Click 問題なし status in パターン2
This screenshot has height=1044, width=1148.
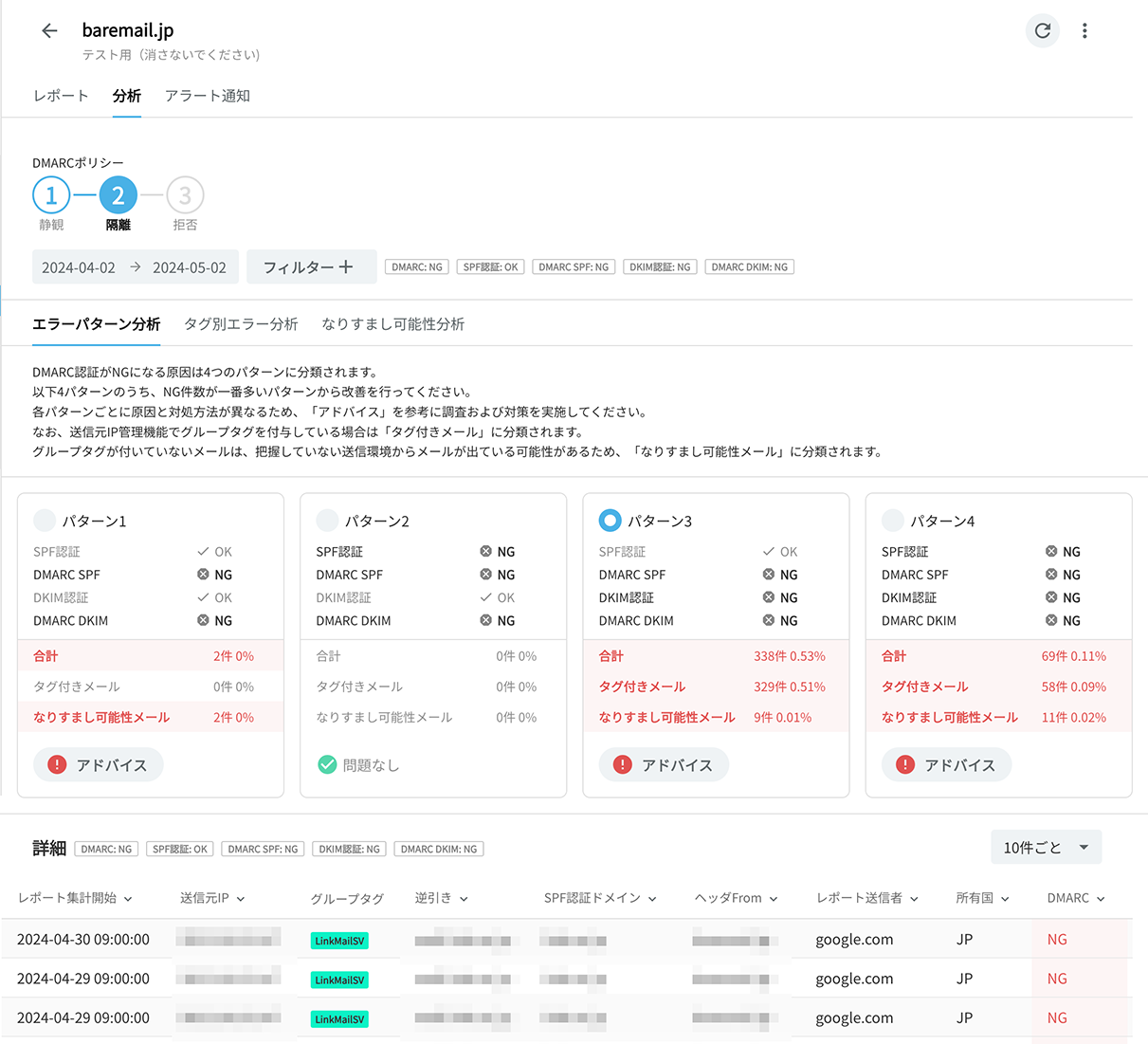[358, 764]
